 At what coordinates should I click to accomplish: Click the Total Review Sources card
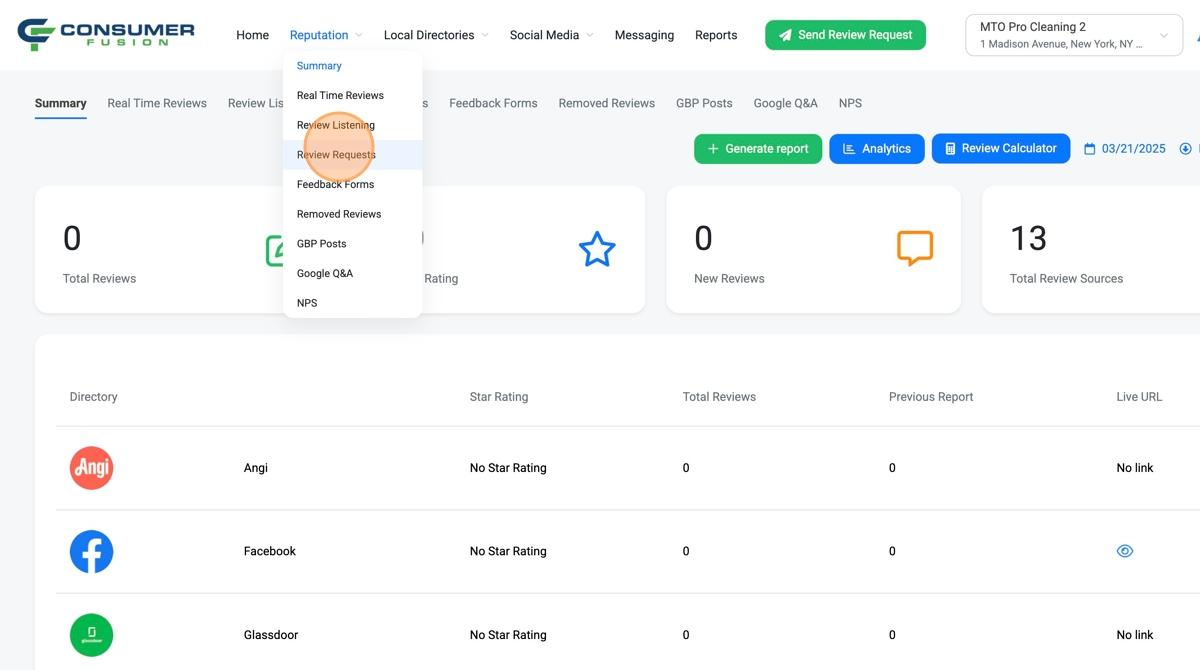1091,249
